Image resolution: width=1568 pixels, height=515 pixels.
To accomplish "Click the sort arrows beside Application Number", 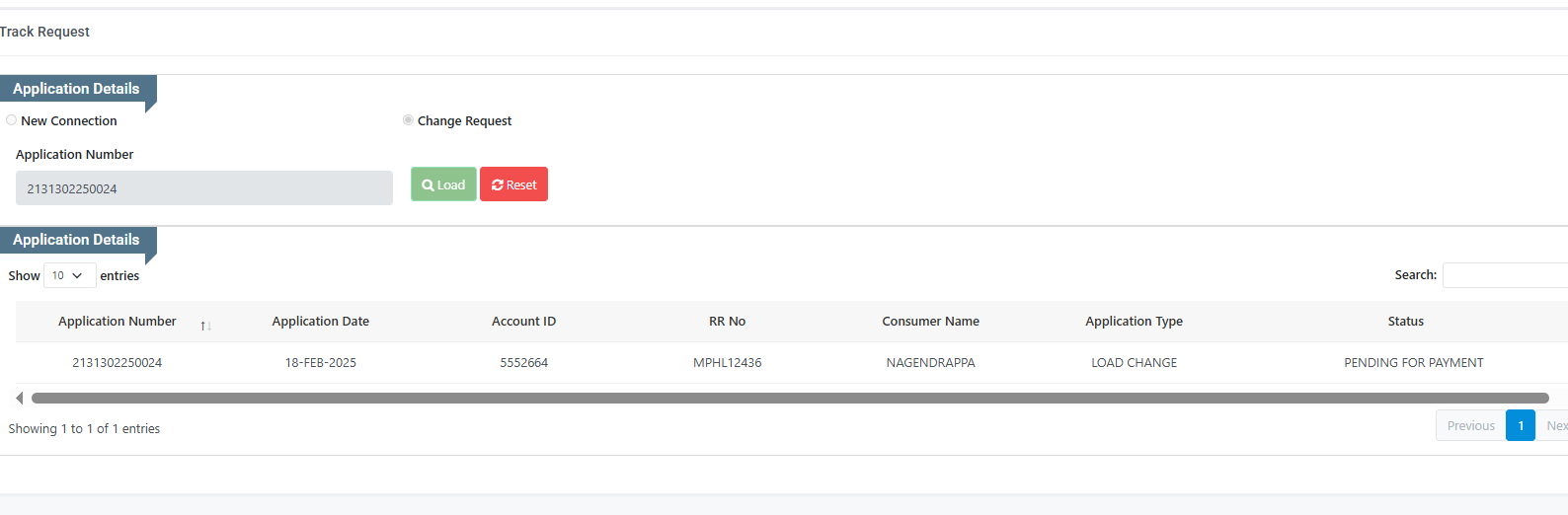I will tap(205, 326).
